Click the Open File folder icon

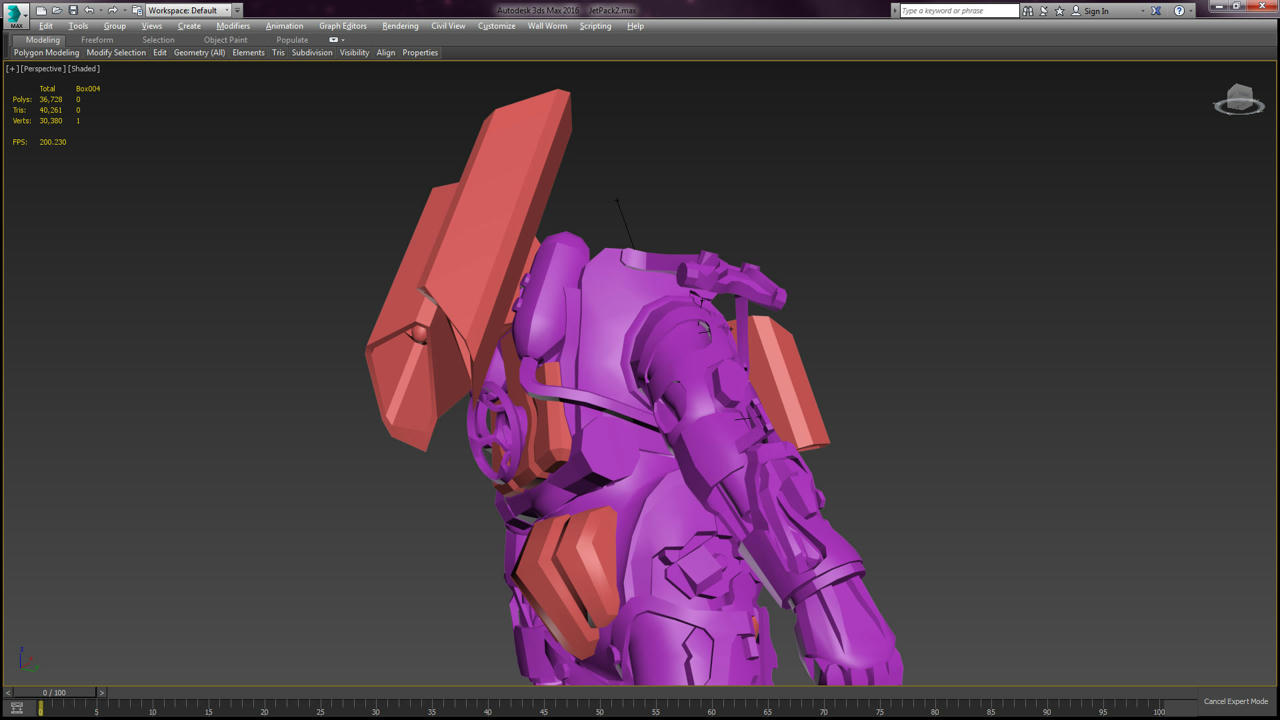point(57,11)
